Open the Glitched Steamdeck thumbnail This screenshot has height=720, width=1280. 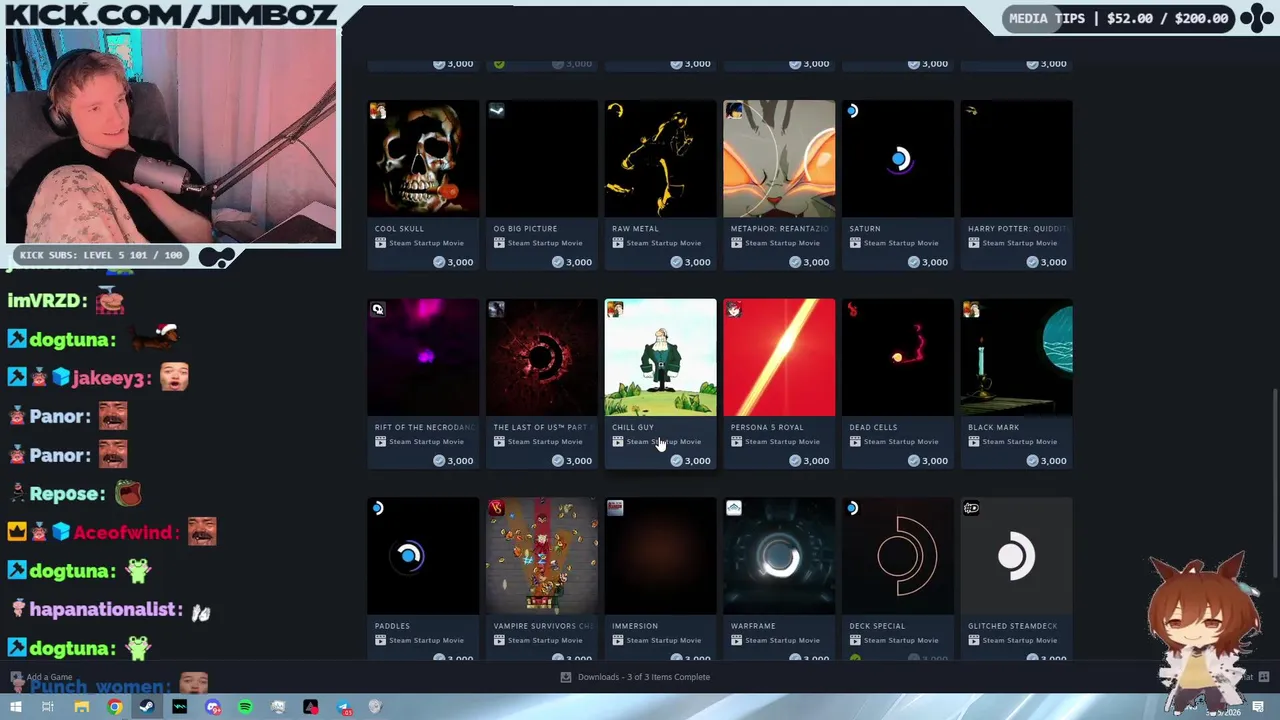[x=1016, y=555]
